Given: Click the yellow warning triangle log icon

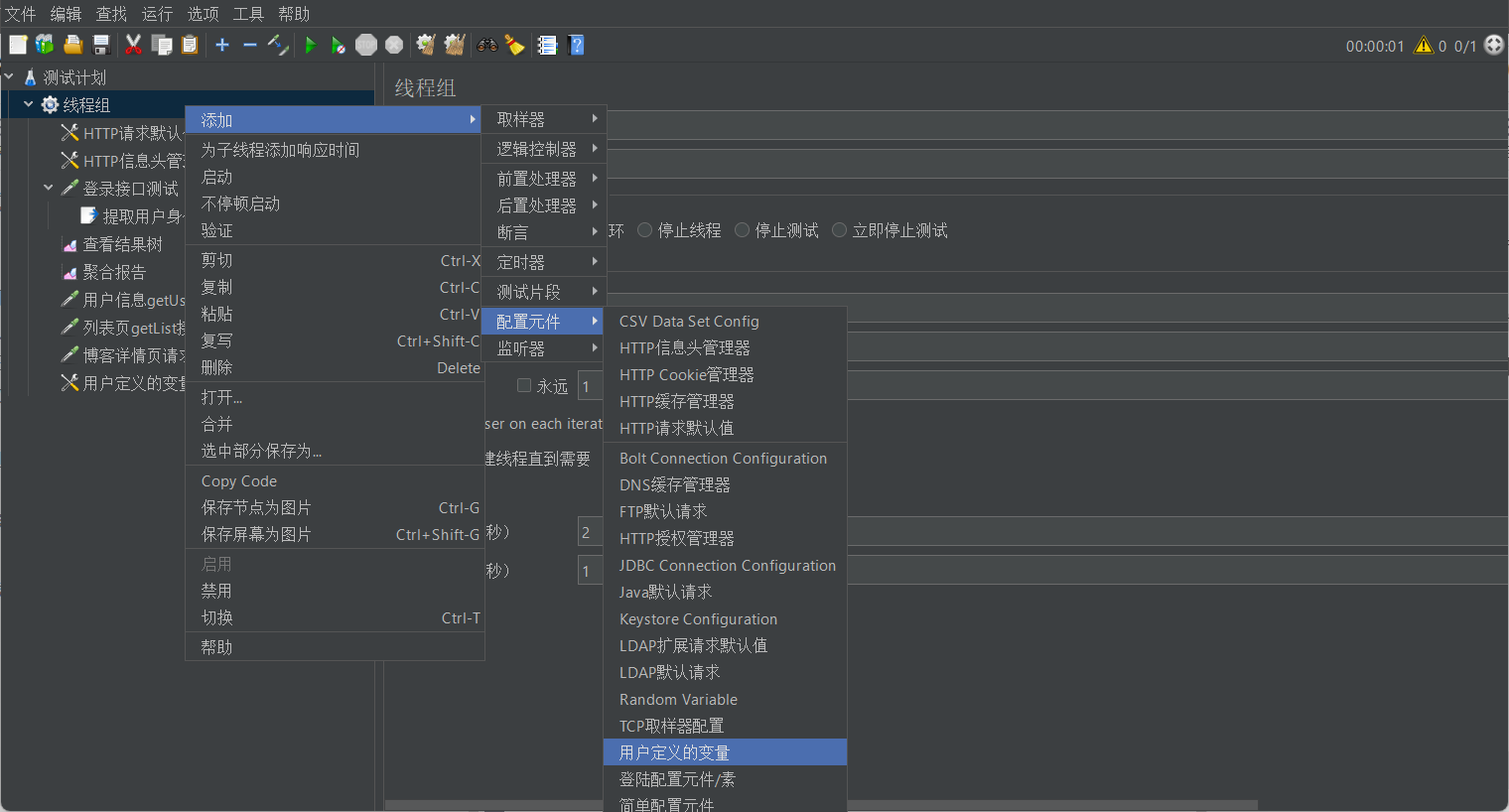Looking at the screenshot, I should tap(1424, 45).
